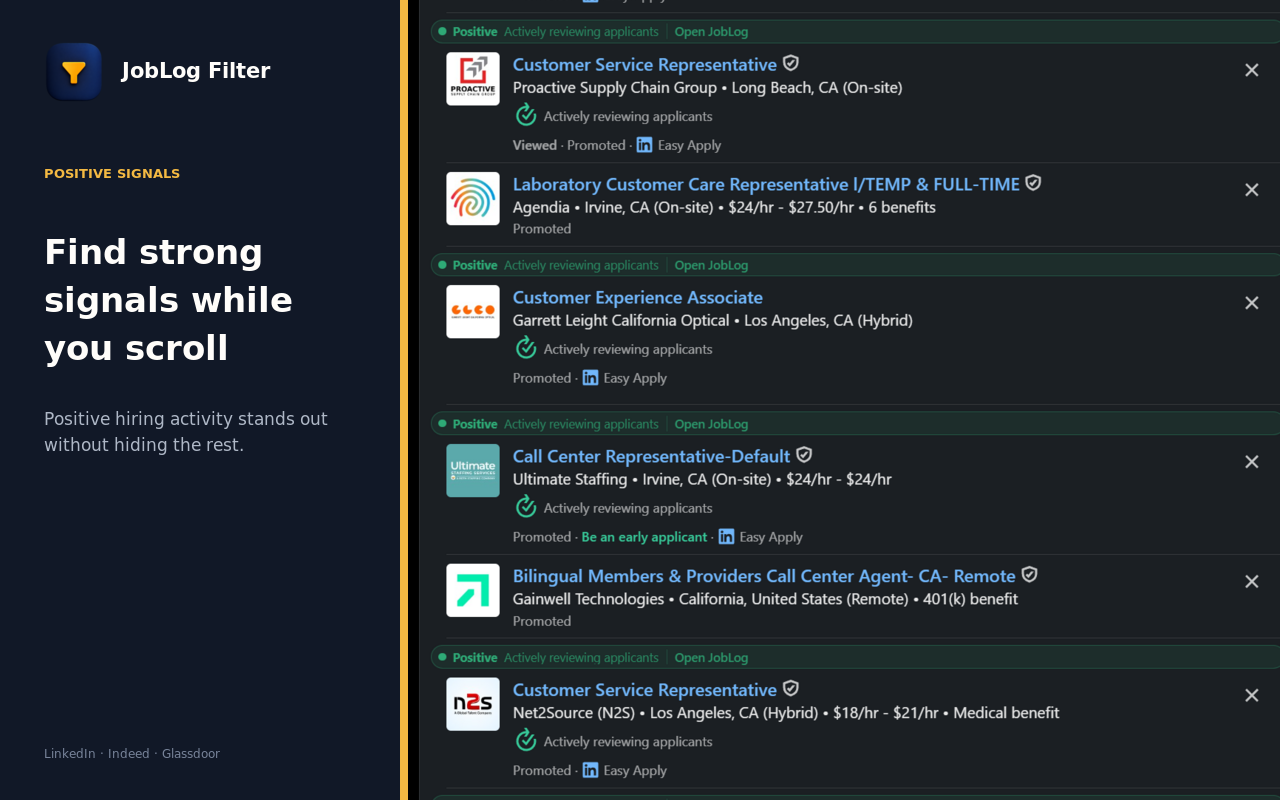This screenshot has height=800, width=1280.
Task: Click the Positive badge above Call Center Representative-Default
Action: [468, 424]
